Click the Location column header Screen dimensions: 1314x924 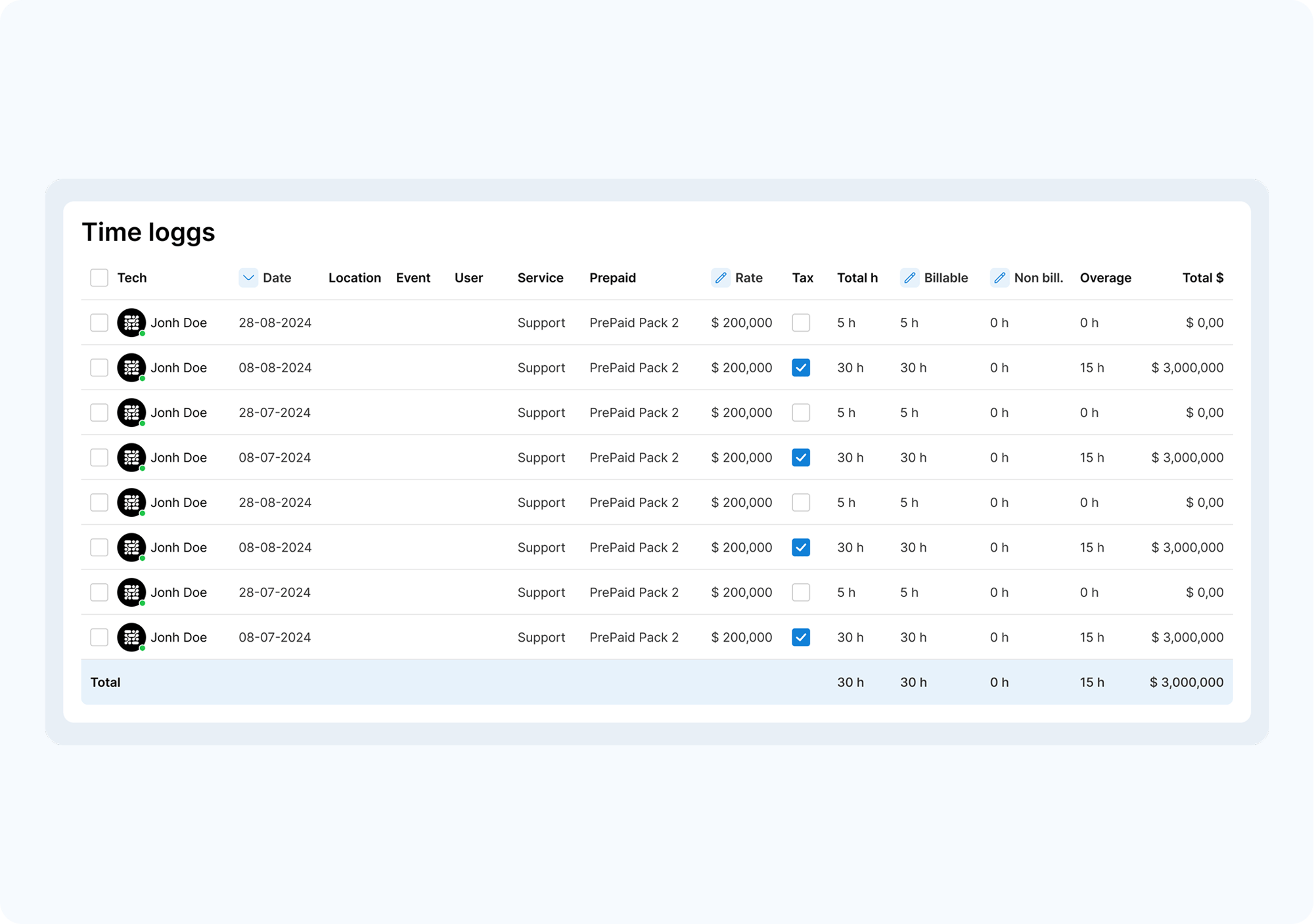[x=355, y=278]
